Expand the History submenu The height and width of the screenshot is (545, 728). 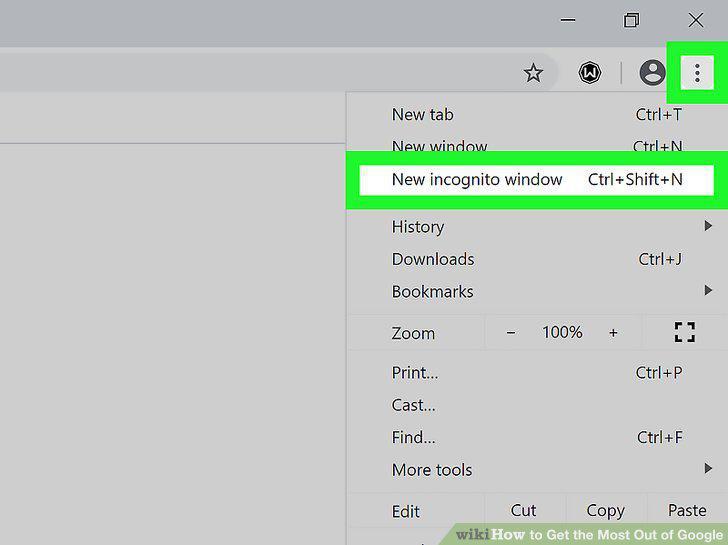tap(537, 227)
